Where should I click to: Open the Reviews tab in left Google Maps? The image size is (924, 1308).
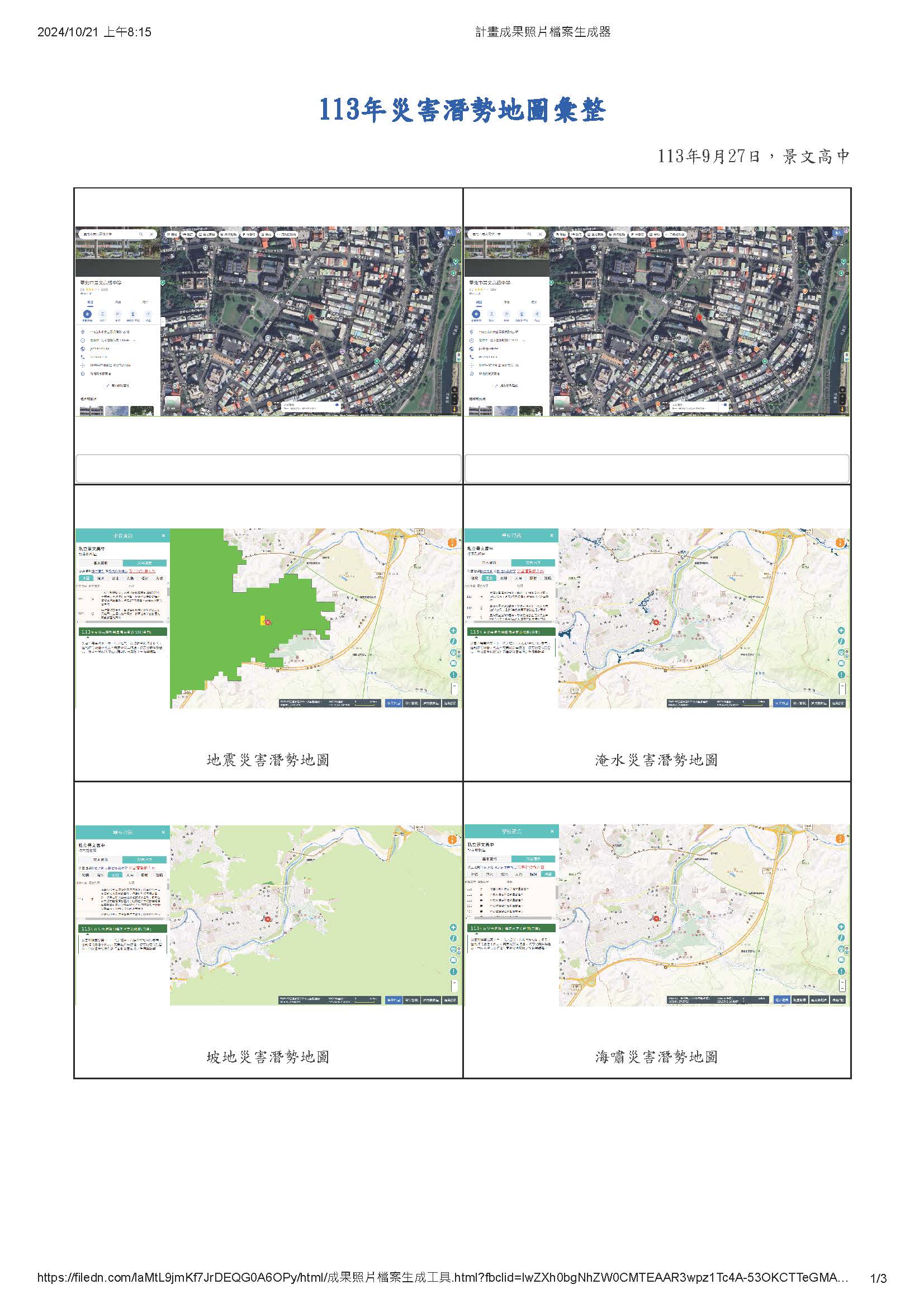(x=118, y=303)
